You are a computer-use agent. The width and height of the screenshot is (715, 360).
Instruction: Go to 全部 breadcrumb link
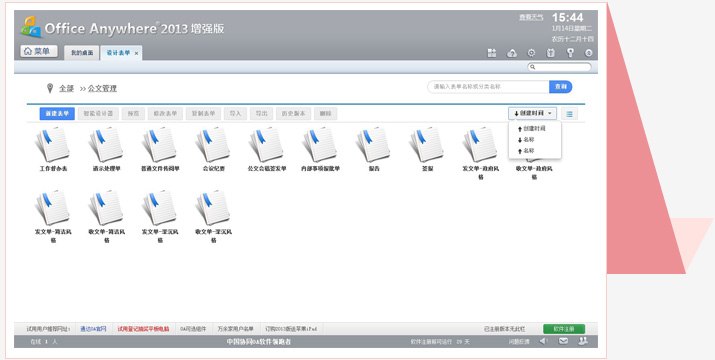pos(67,88)
